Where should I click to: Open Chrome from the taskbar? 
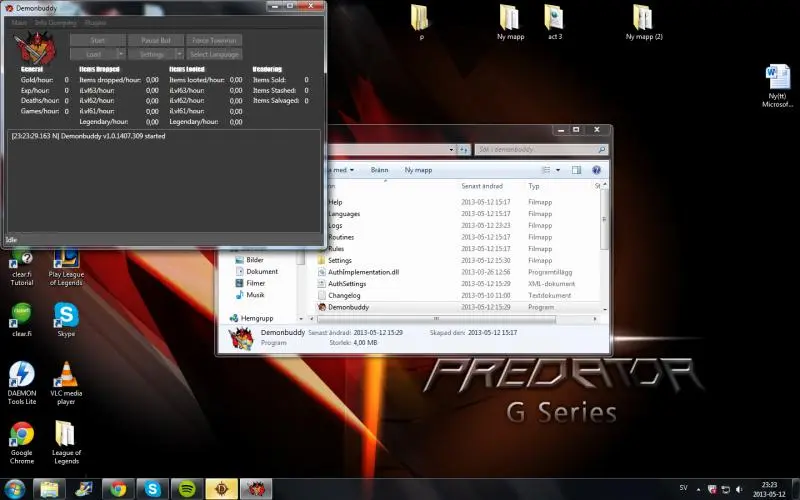click(118, 489)
